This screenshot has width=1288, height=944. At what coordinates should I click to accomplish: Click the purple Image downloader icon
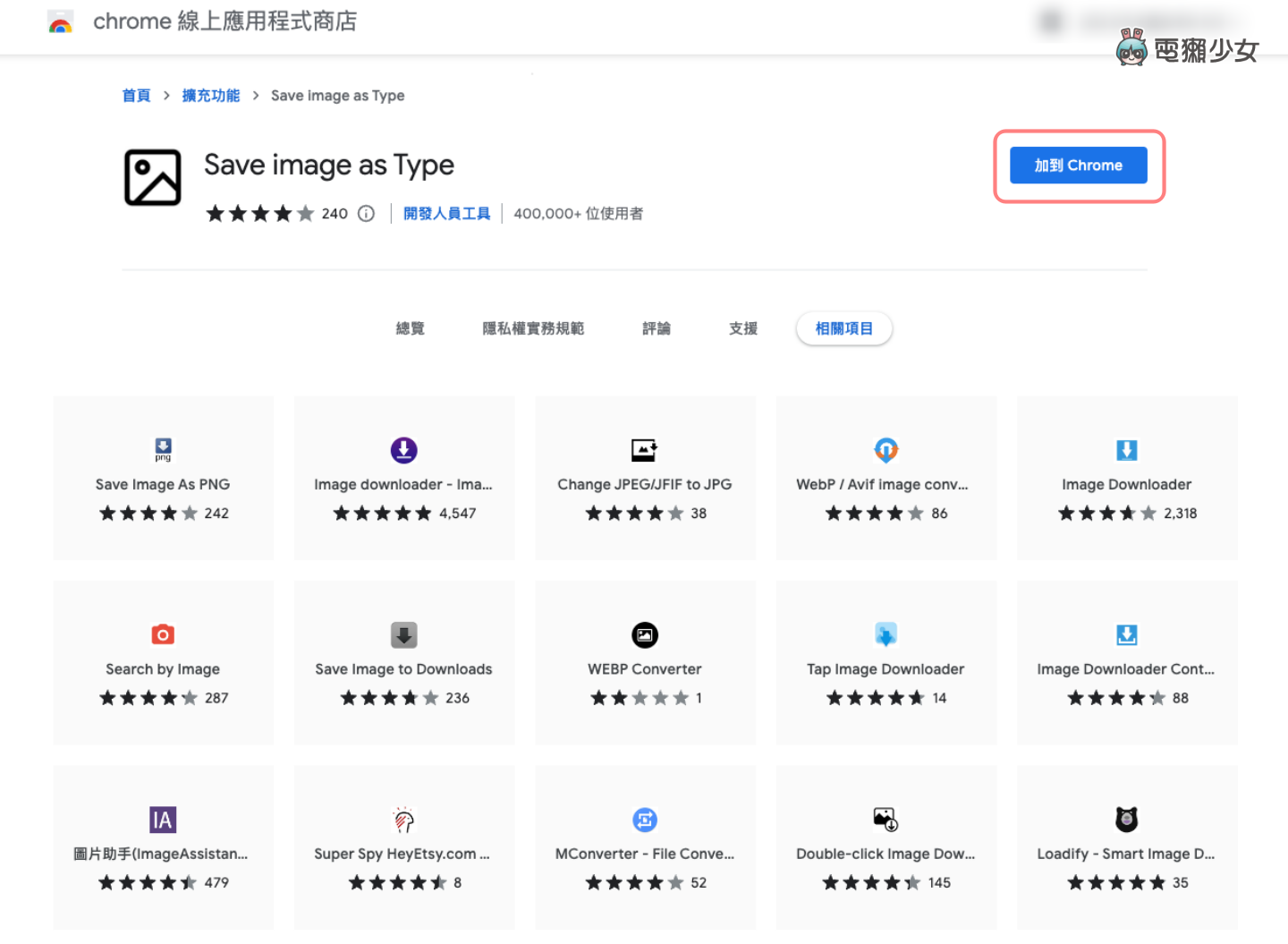[x=403, y=450]
